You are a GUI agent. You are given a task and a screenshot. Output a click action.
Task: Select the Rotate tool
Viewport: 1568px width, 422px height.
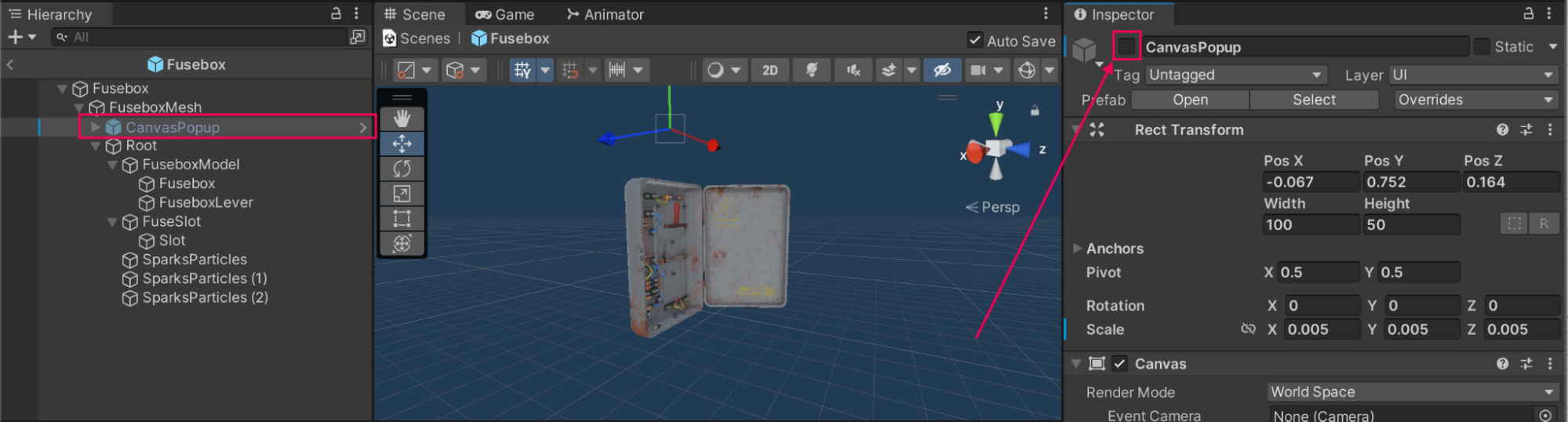click(402, 169)
